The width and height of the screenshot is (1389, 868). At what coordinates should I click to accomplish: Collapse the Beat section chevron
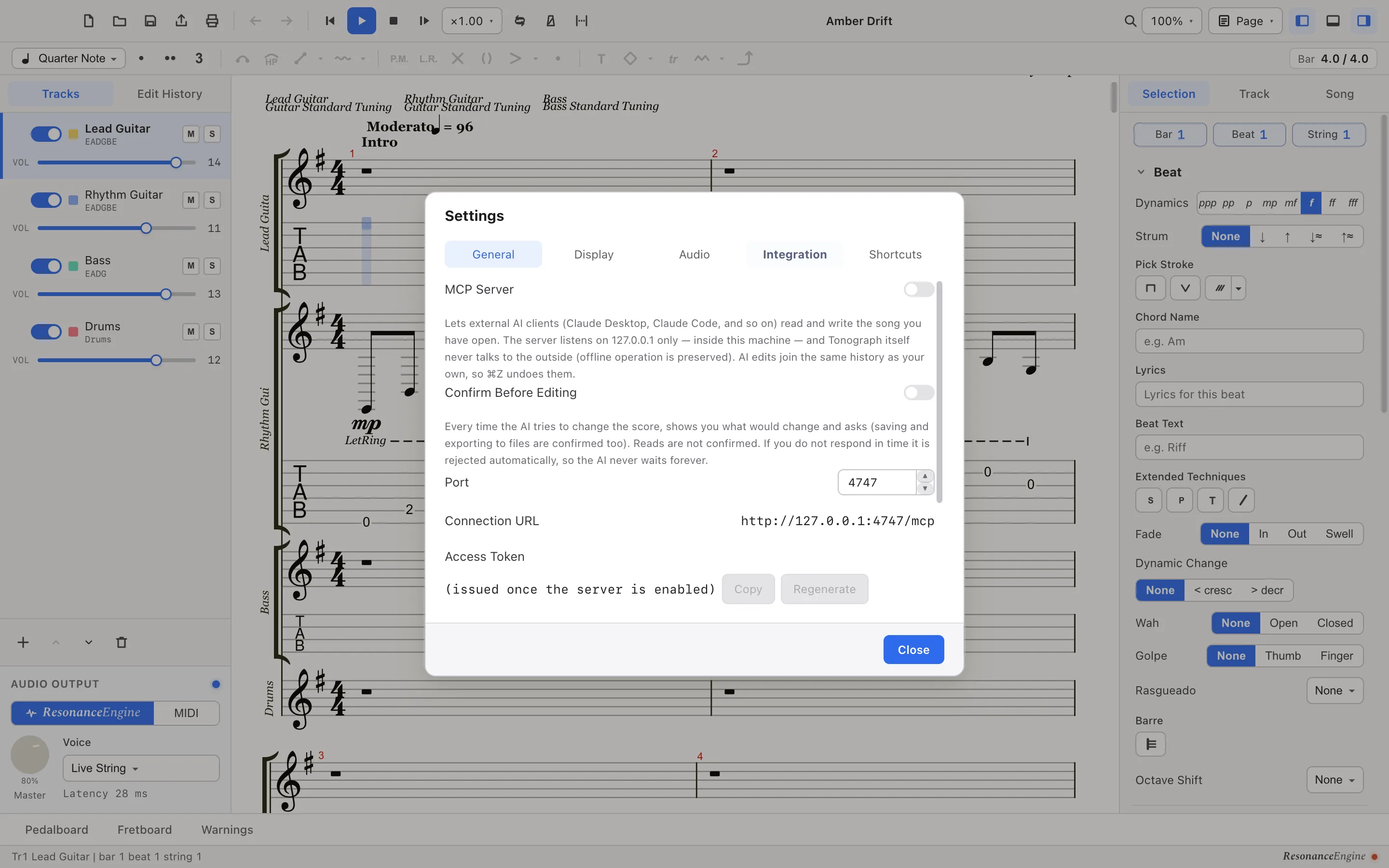pyautogui.click(x=1141, y=172)
